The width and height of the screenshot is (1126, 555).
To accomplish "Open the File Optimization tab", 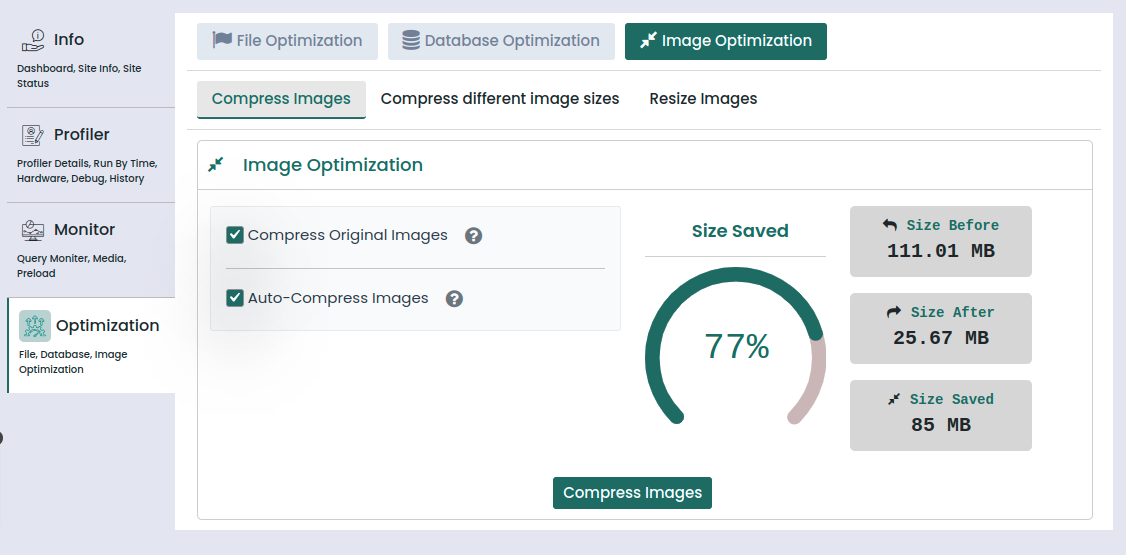I will tap(287, 41).
